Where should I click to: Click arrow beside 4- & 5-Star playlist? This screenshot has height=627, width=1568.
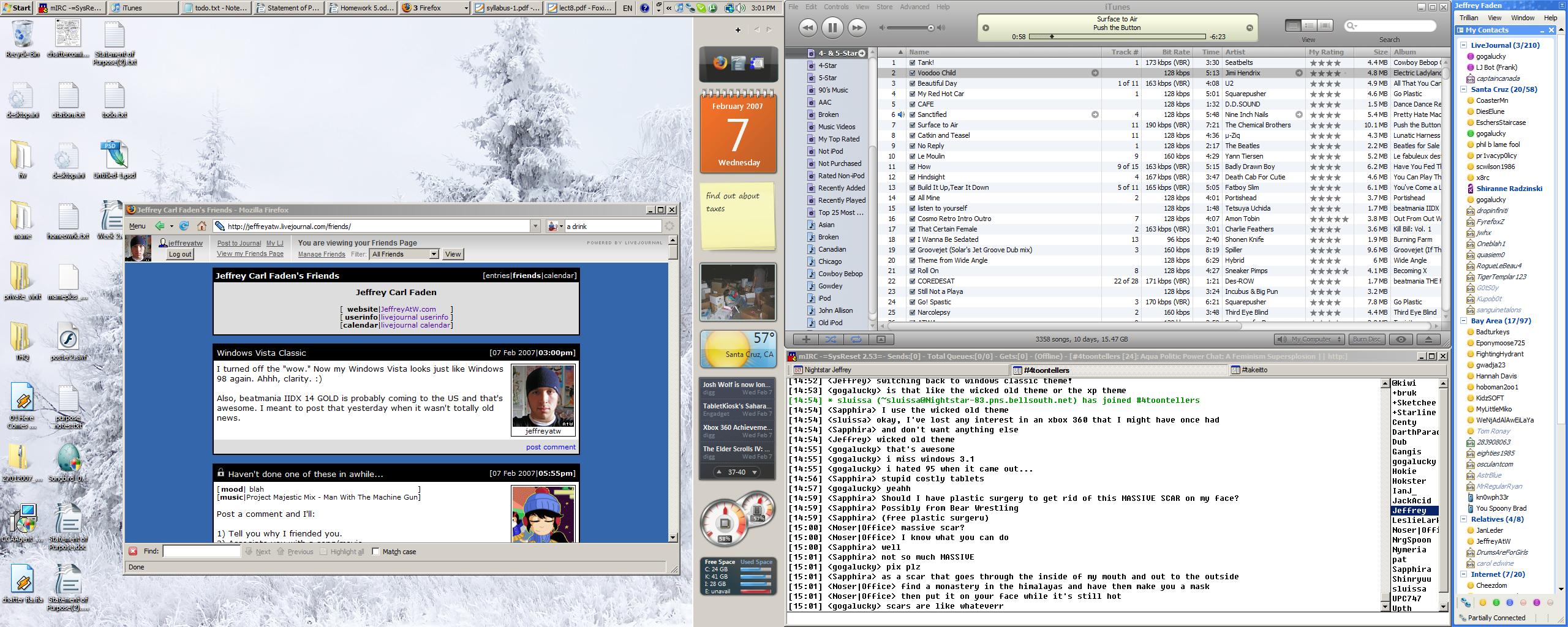(x=862, y=53)
